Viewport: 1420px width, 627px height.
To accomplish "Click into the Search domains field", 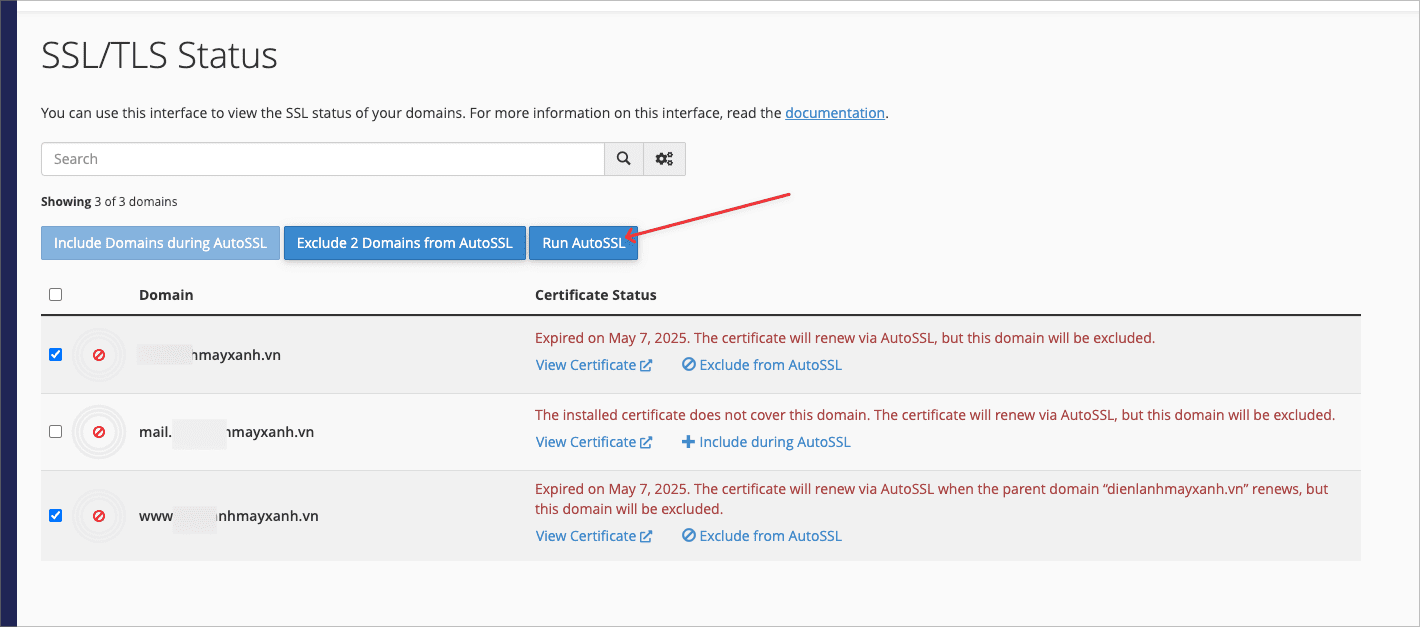I will tap(322, 159).
